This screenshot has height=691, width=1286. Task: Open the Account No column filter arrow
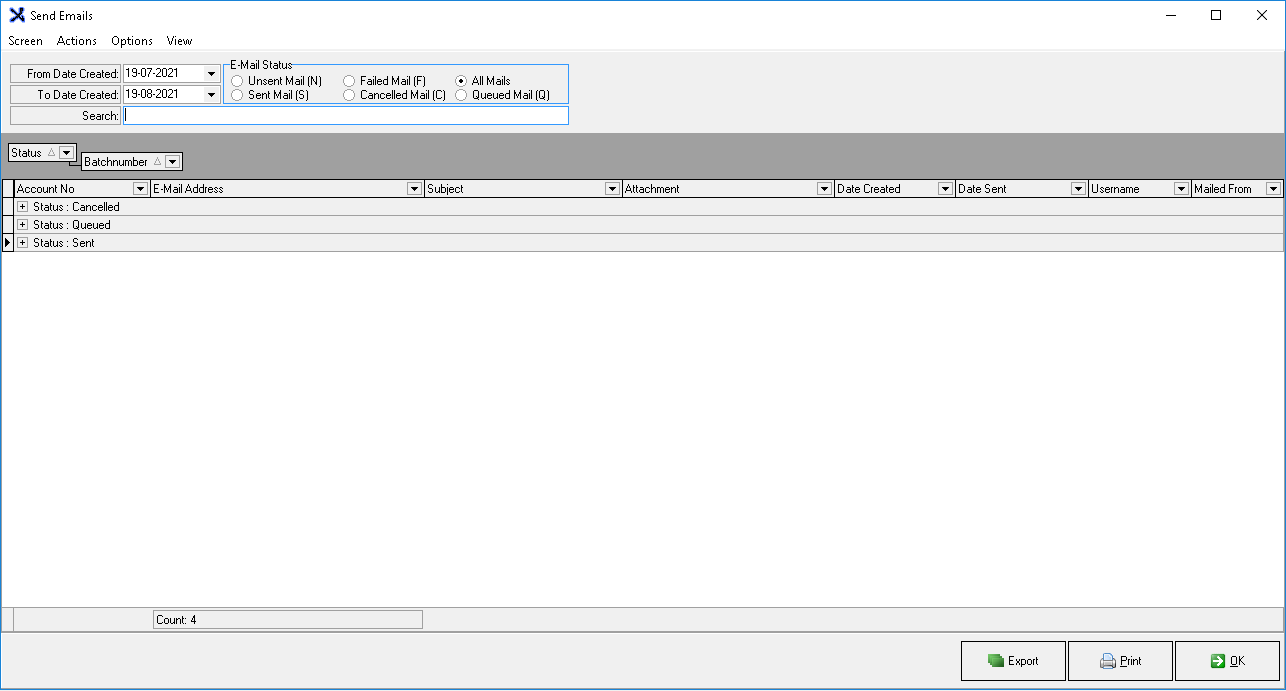(x=140, y=189)
